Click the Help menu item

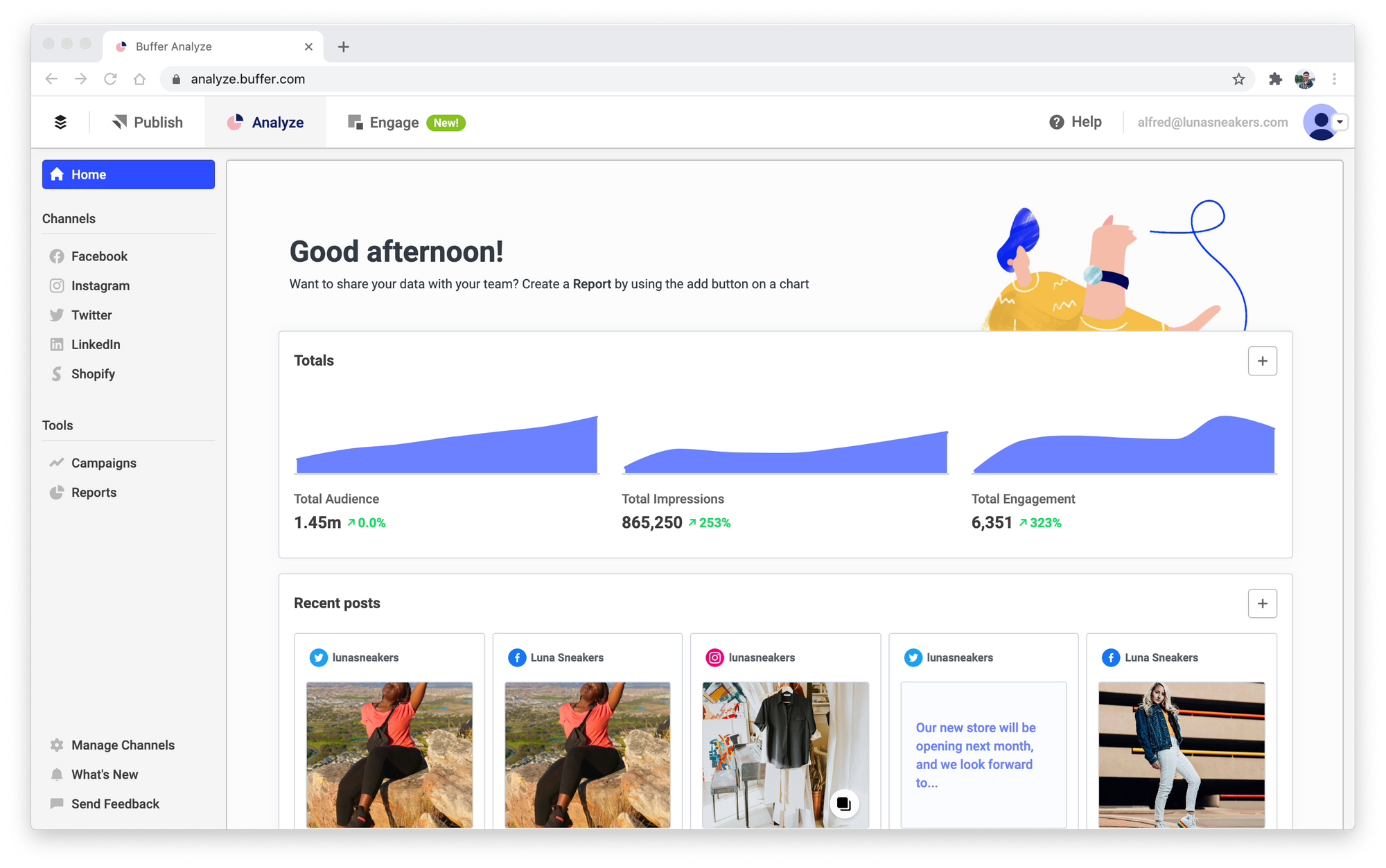tap(1075, 122)
